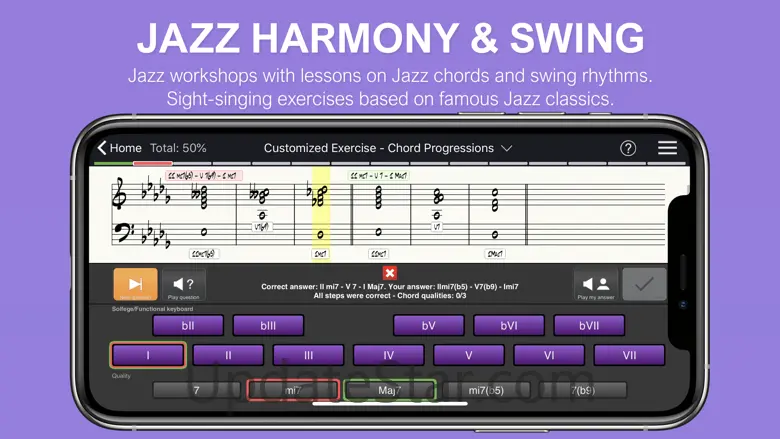Viewport: 780px width, 439px height.
Task: Select the VII degree key
Action: 629,355
